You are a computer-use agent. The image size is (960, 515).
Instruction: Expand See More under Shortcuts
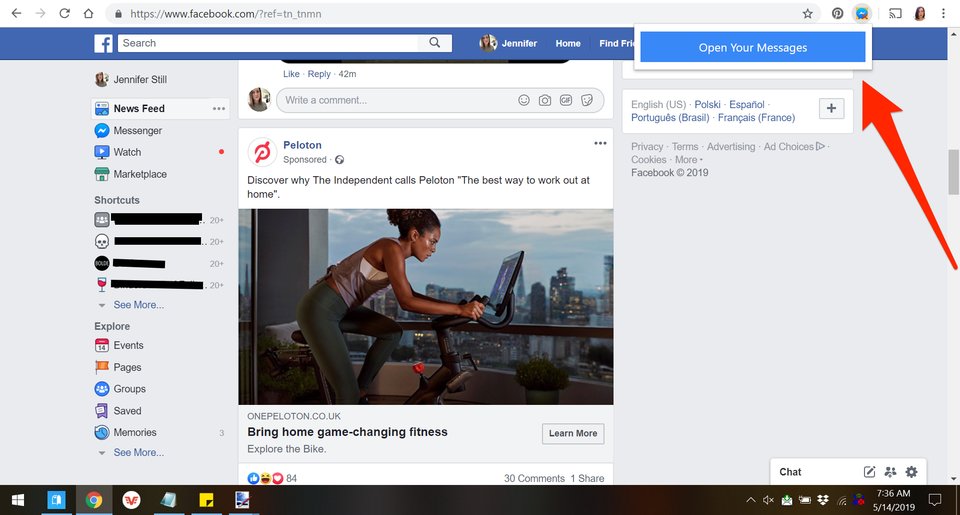pos(138,305)
